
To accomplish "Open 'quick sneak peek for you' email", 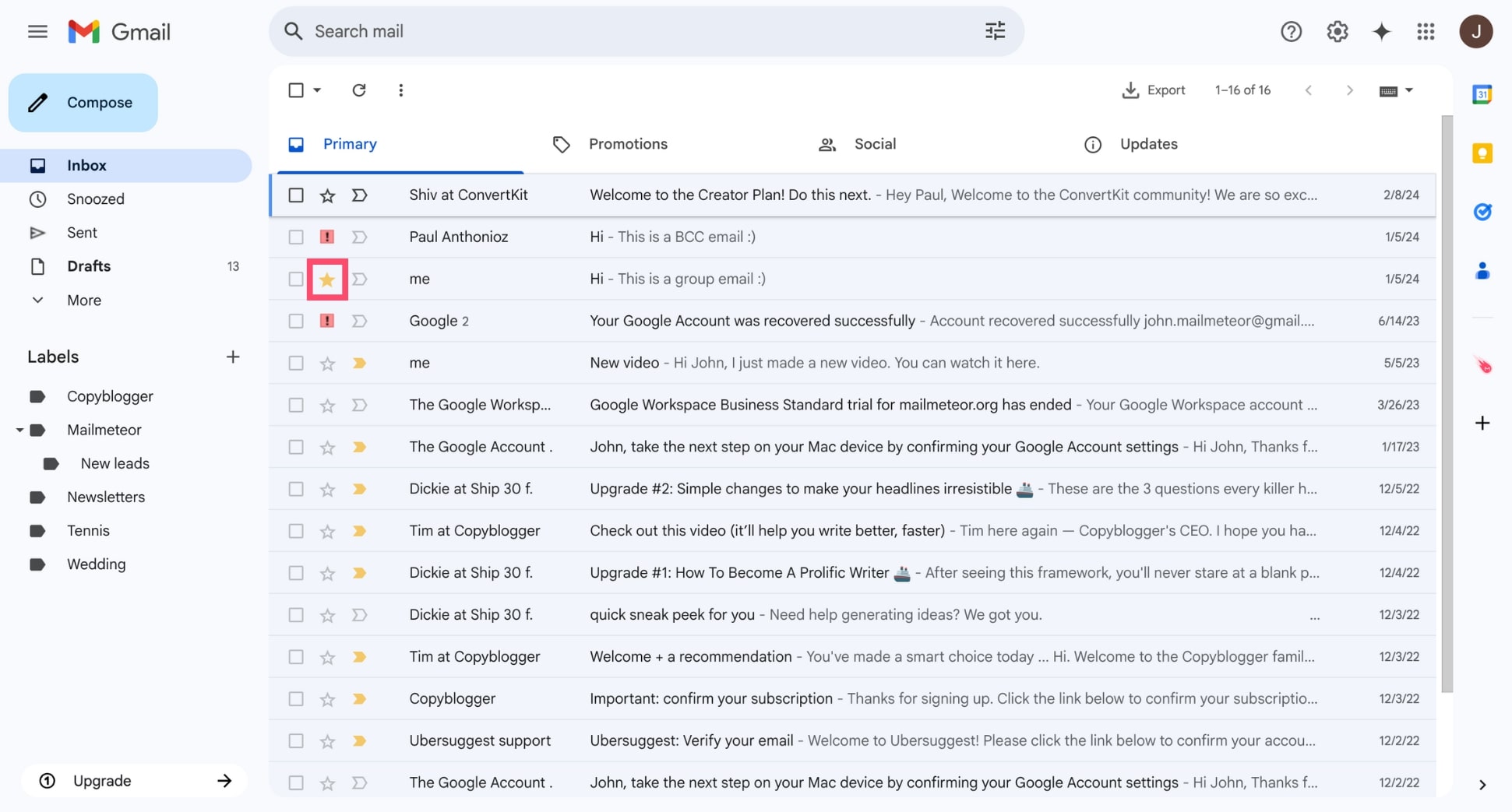I will (852, 616).
